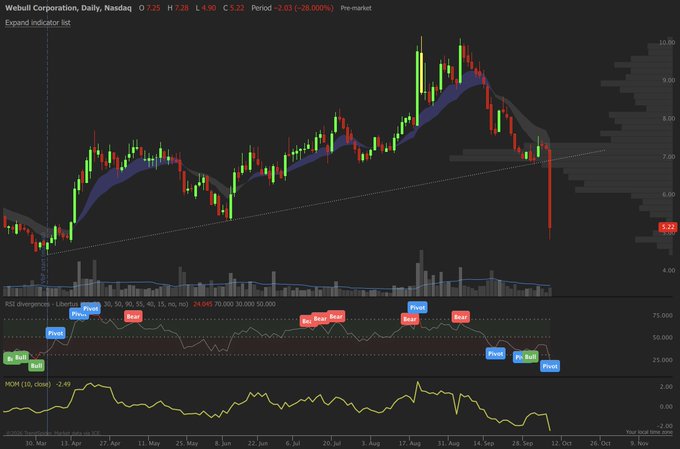
Task: Click the RSI value 24.045 readout
Action: pyautogui.click(x=203, y=304)
